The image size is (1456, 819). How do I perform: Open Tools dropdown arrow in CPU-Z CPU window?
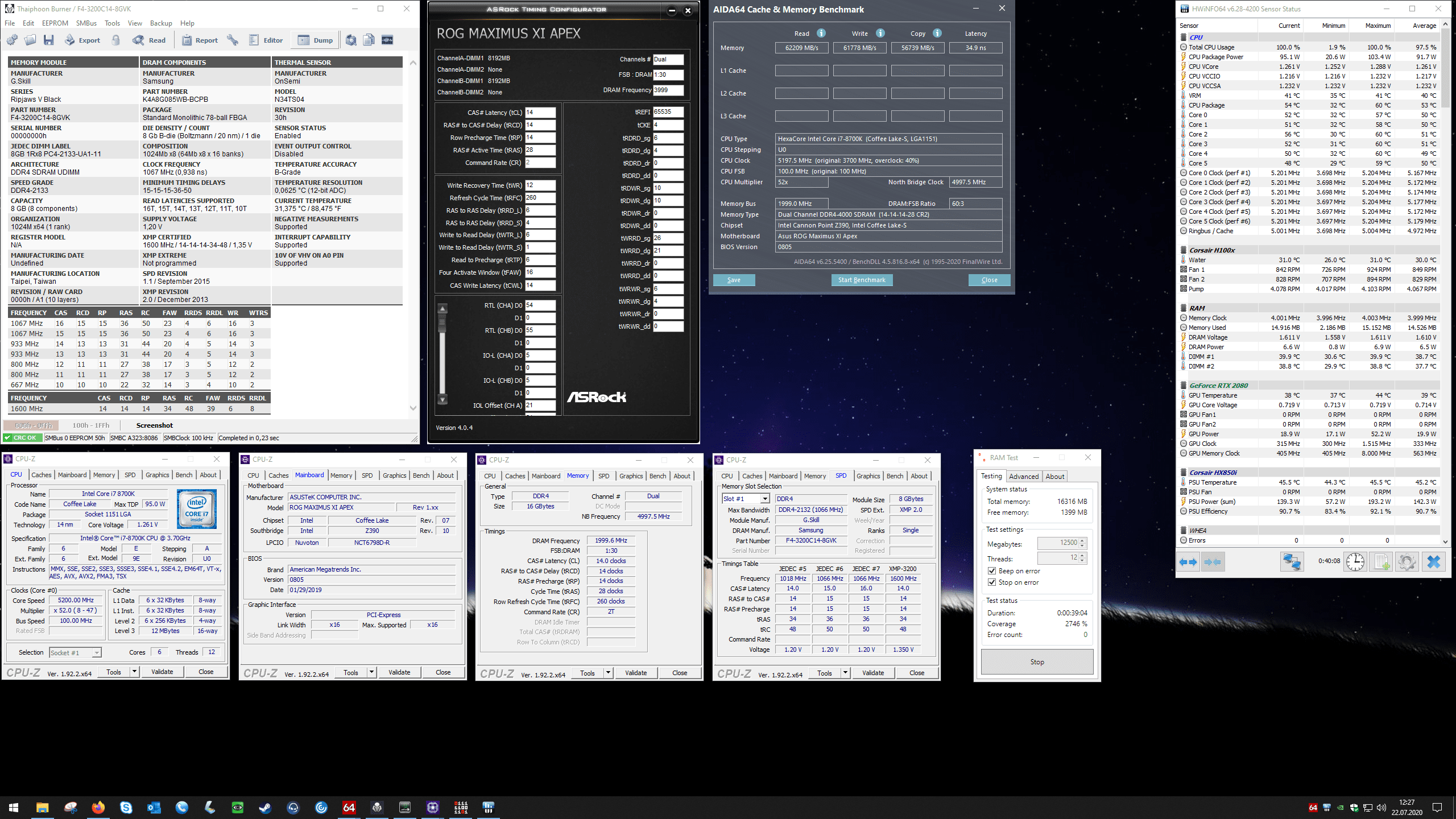click(x=134, y=672)
